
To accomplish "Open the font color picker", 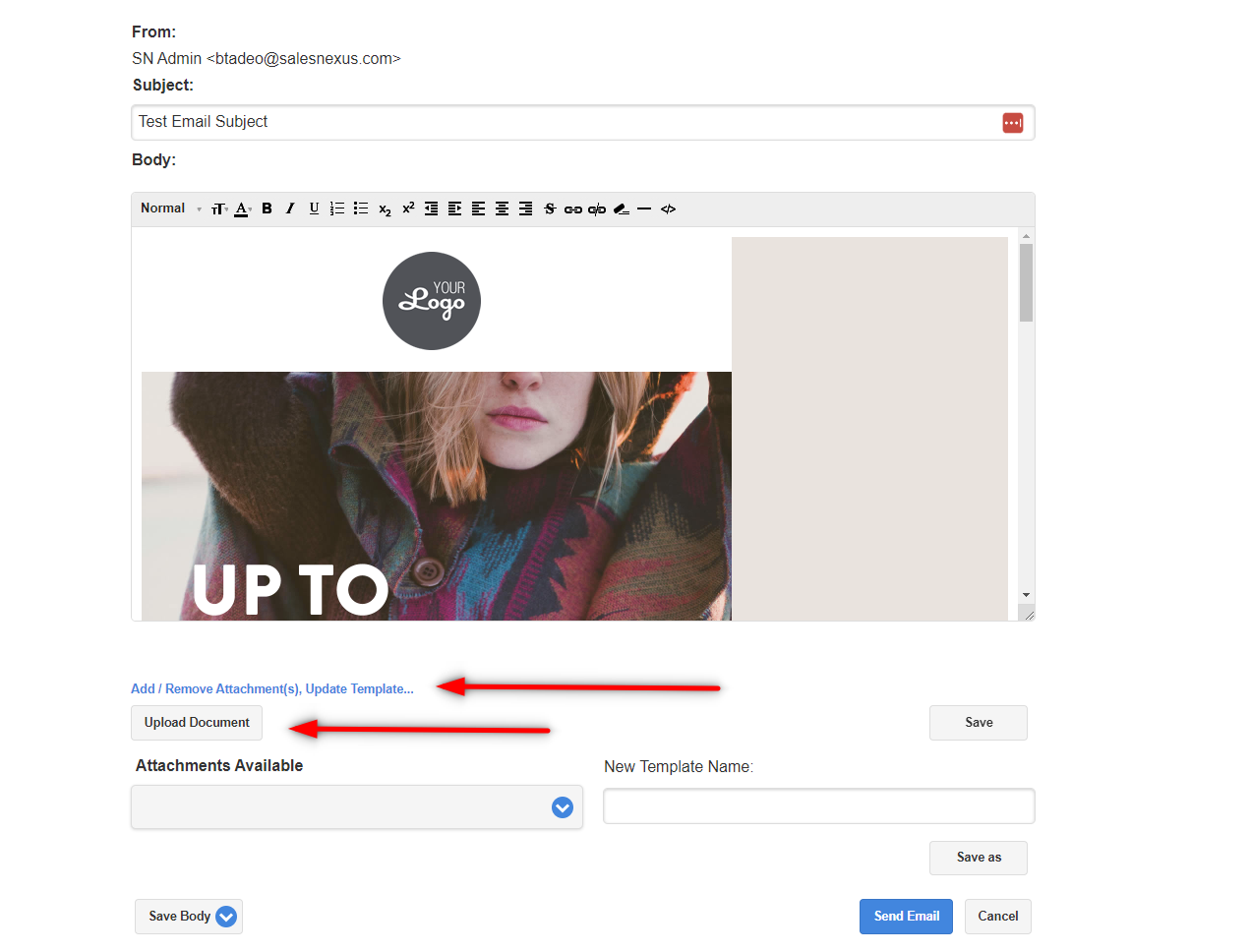I will (243, 208).
